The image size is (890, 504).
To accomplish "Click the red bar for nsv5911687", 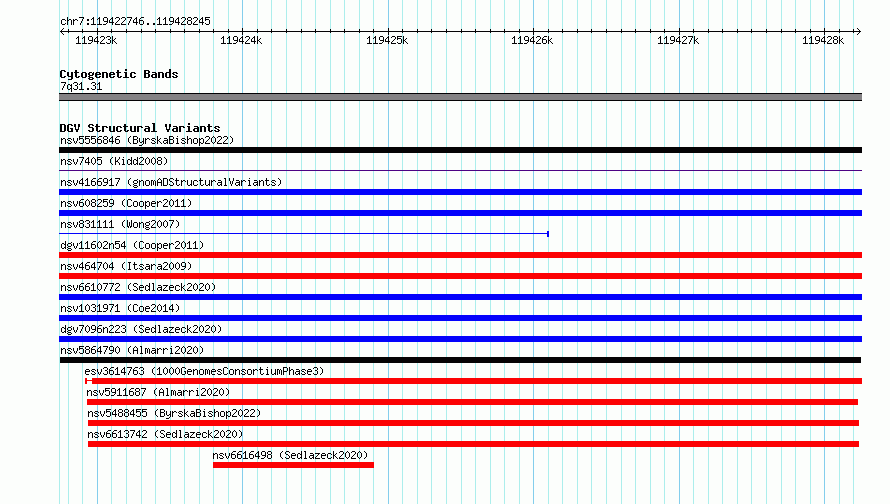I will (472, 402).
